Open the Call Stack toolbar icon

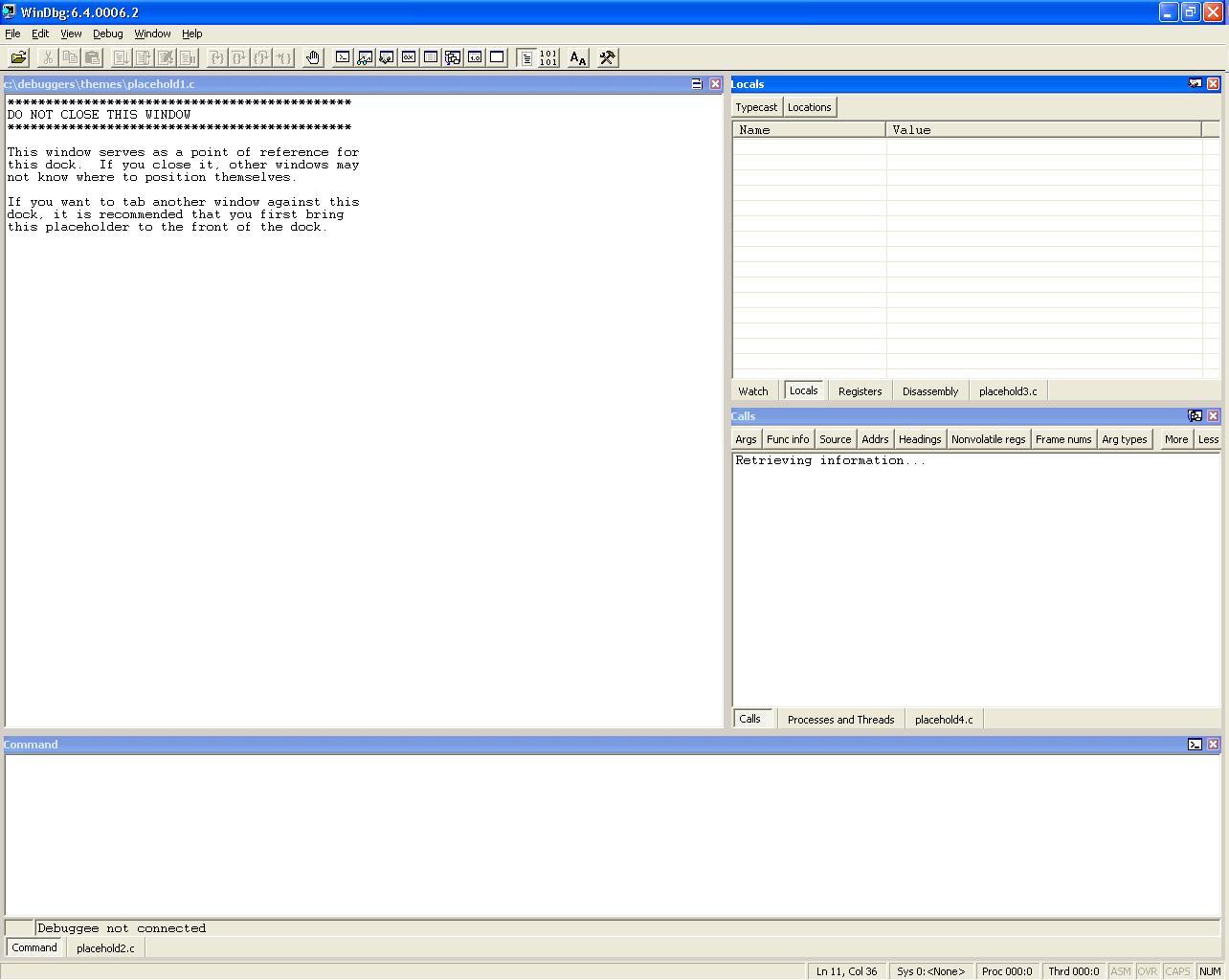(453, 57)
